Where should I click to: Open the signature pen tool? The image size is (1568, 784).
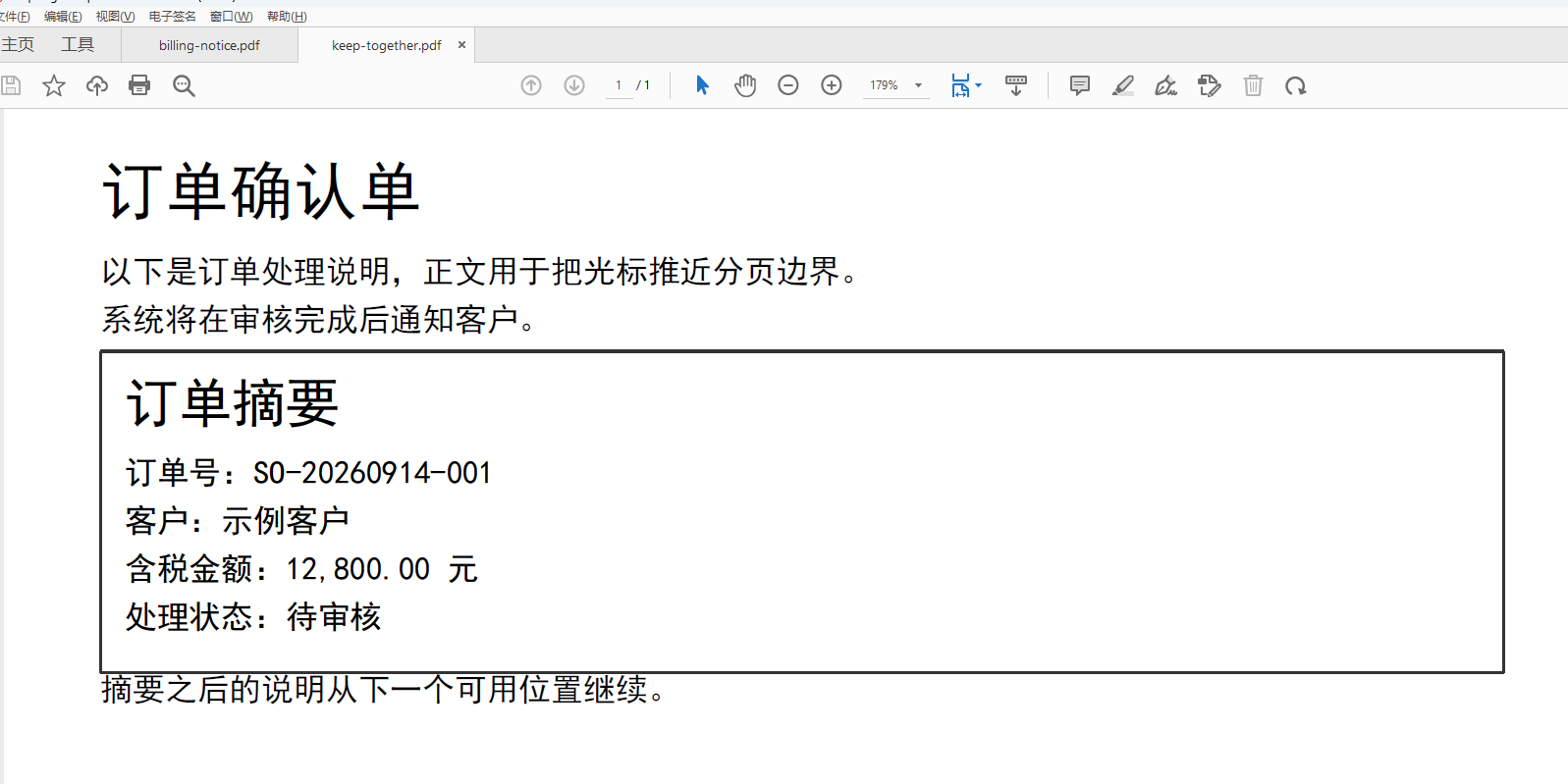1166,85
